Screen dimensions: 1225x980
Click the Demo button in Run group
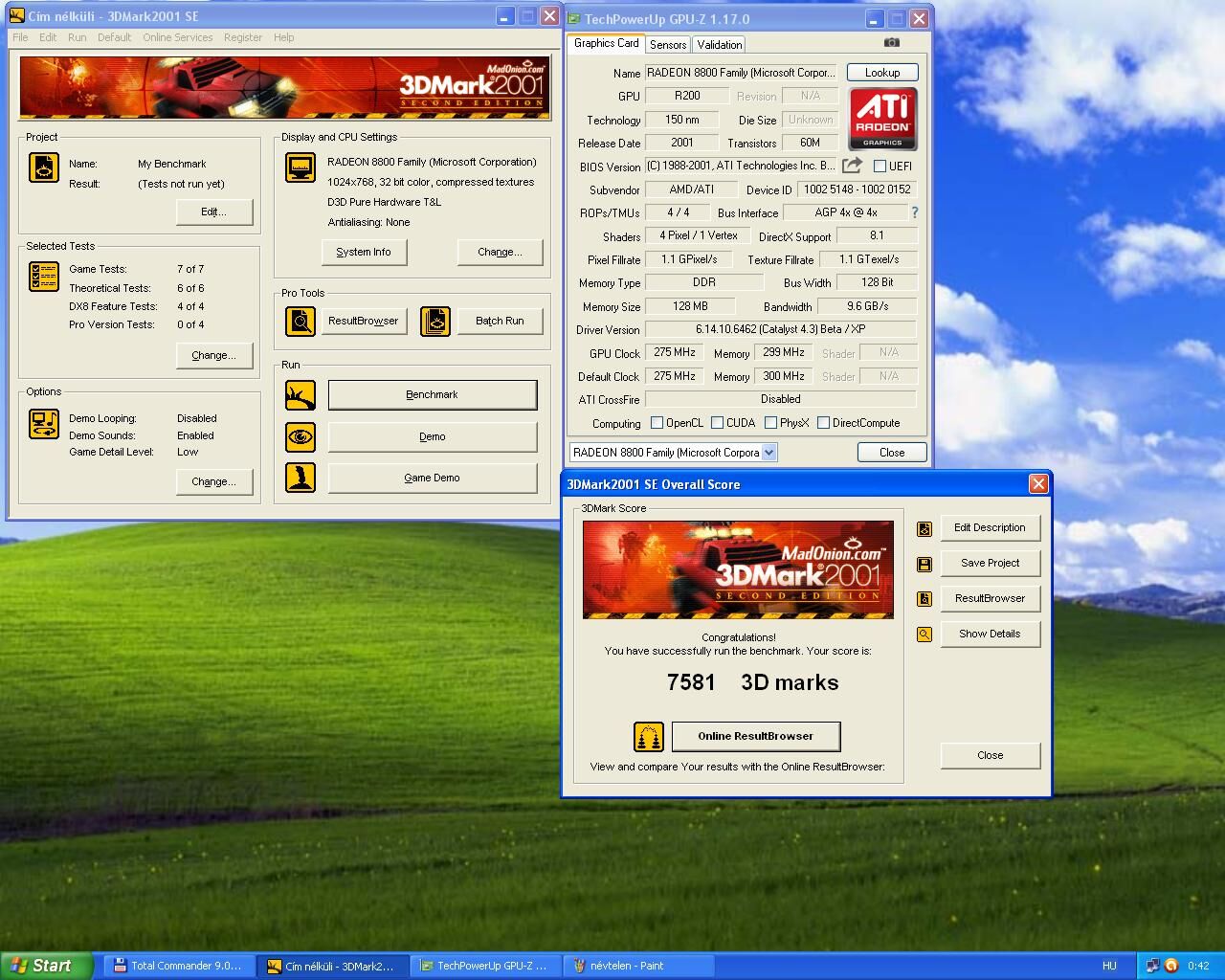pos(433,436)
